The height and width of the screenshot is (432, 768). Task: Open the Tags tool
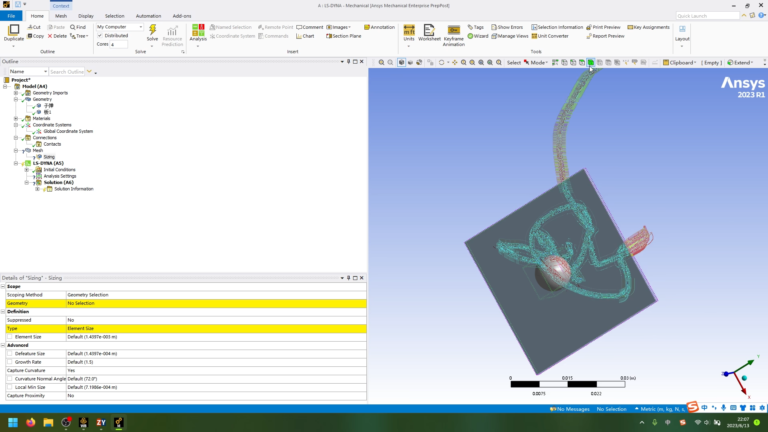click(x=475, y=27)
